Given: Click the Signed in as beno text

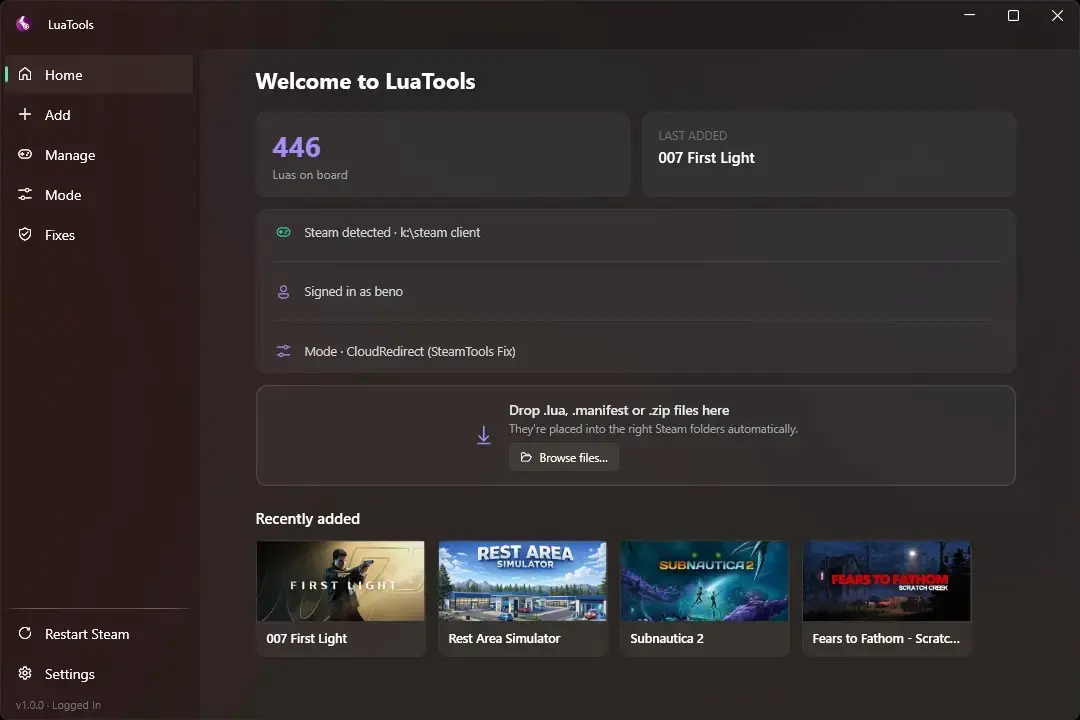Looking at the screenshot, I should [x=353, y=292].
